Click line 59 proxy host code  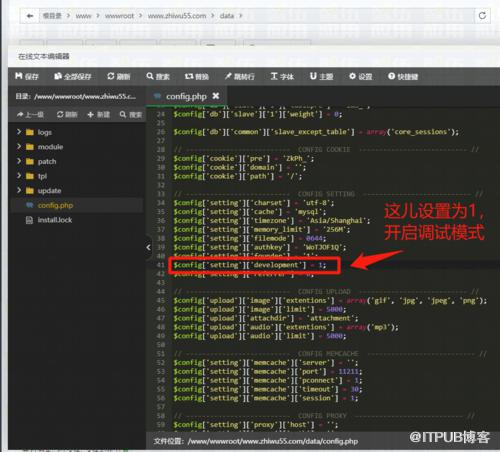(x=256, y=425)
